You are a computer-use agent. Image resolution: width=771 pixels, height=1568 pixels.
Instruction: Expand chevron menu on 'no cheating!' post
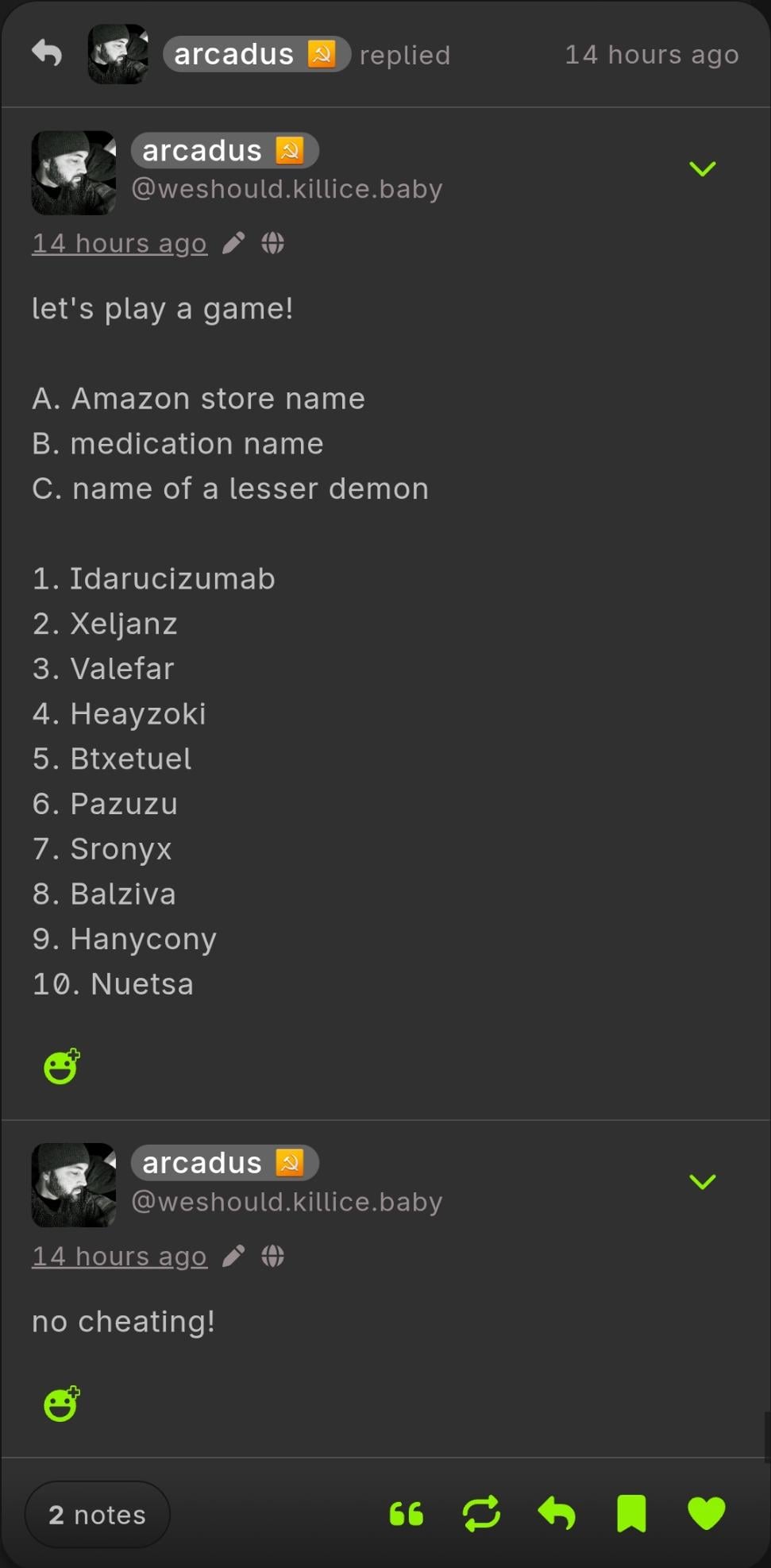pyautogui.click(x=703, y=1181)
